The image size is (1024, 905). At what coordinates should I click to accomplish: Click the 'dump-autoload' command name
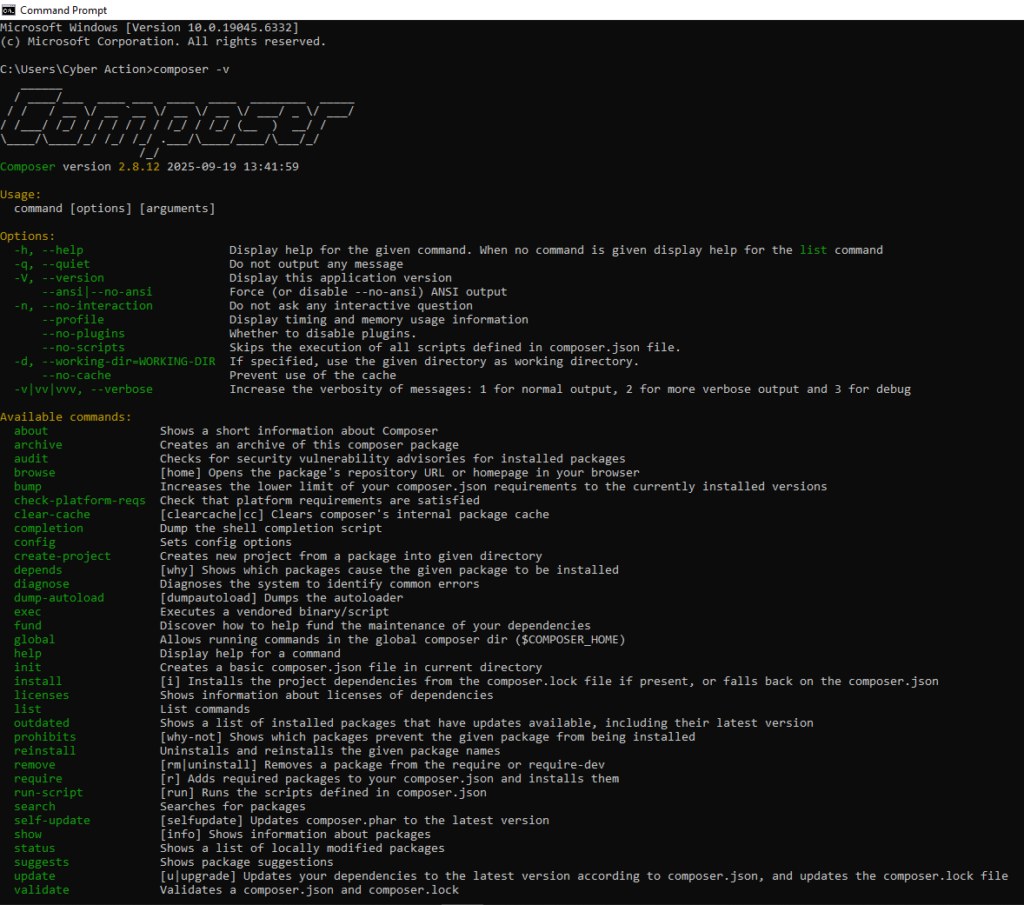[x=59, y=598]
